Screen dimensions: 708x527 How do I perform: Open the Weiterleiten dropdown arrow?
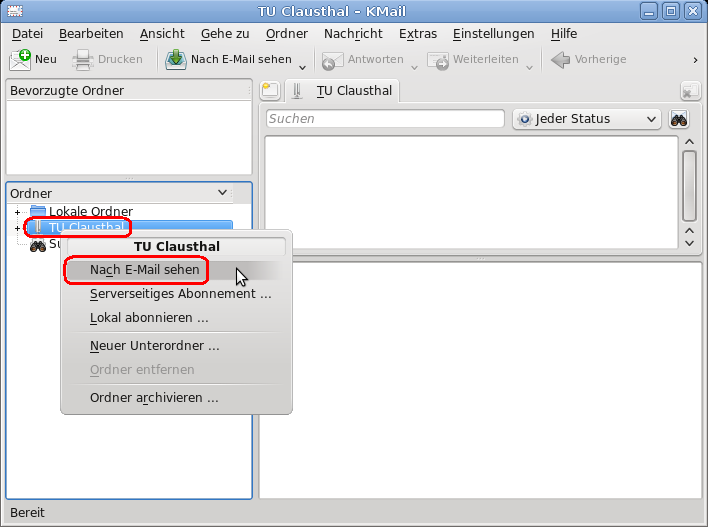pos(530,68)
